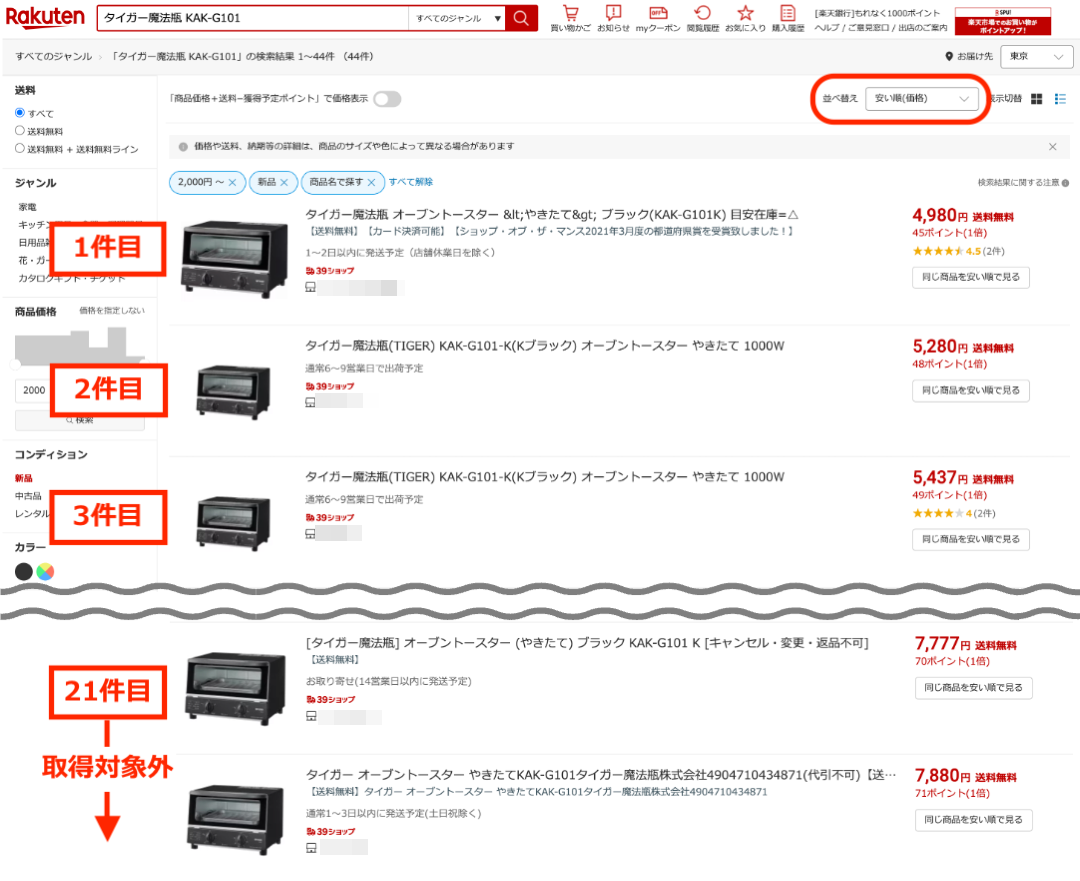1080x881 pixels.
Task: Pick the black color swatch filter
Action: [x=24, y=572]
